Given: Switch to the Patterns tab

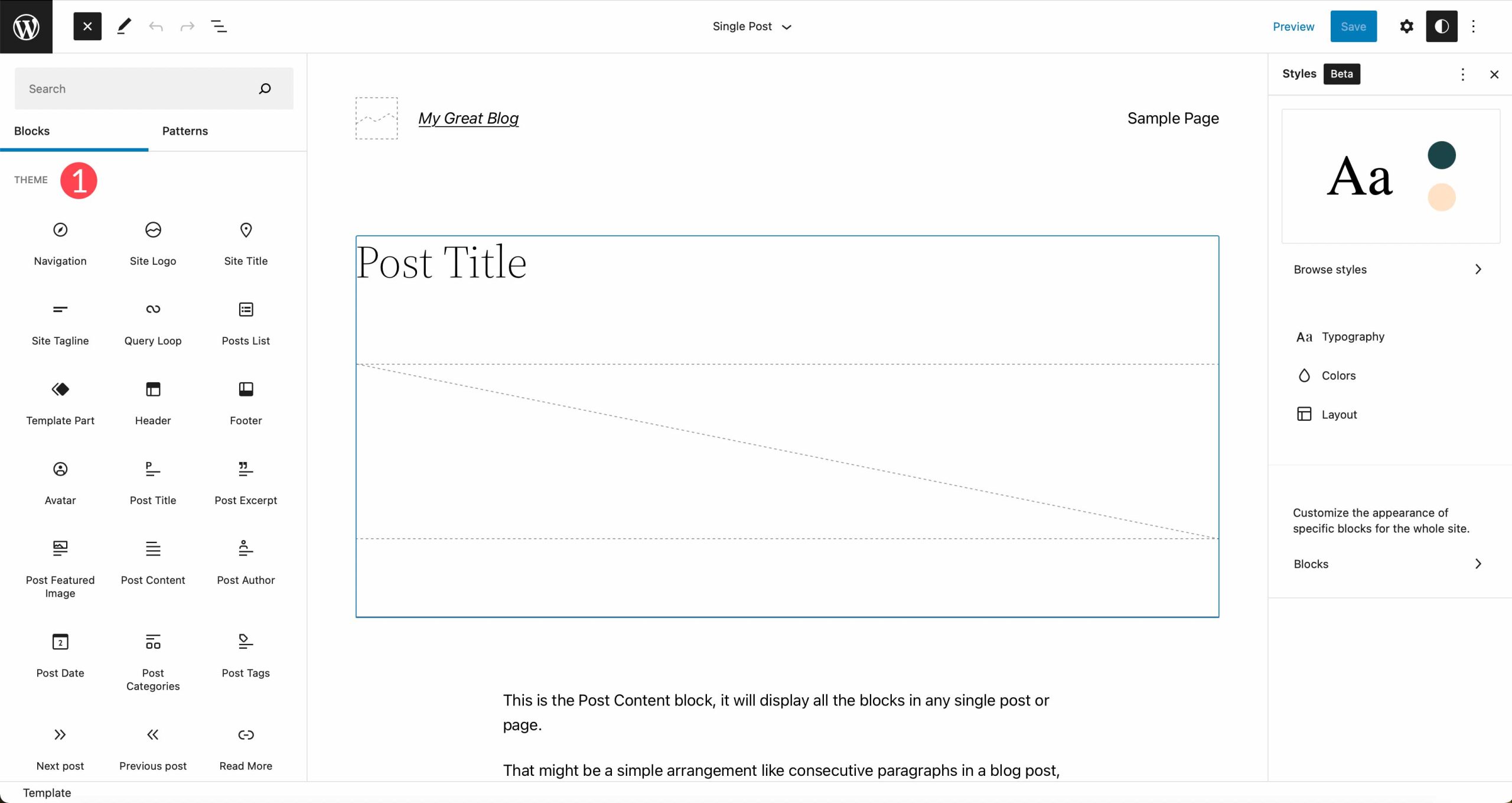Looking at the screenshot, I should point(184,131).
